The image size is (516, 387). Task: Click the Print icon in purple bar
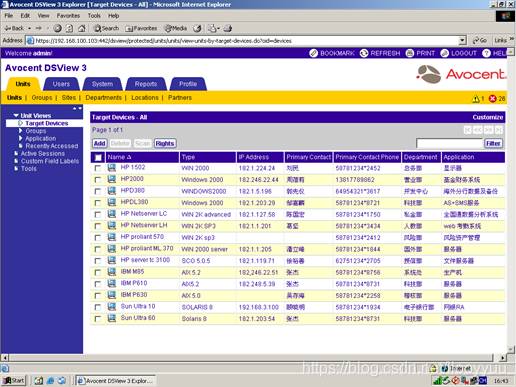point(410,53)
